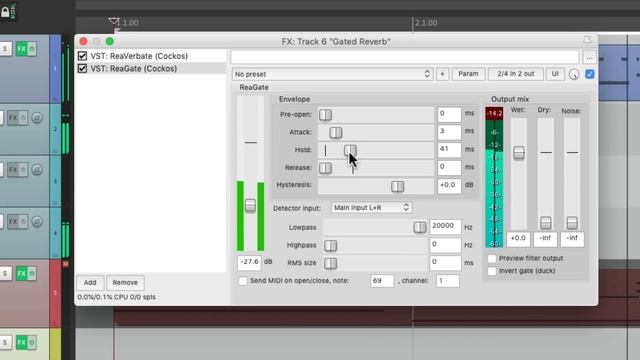Click the plus button beside preset

click(442, 74)
